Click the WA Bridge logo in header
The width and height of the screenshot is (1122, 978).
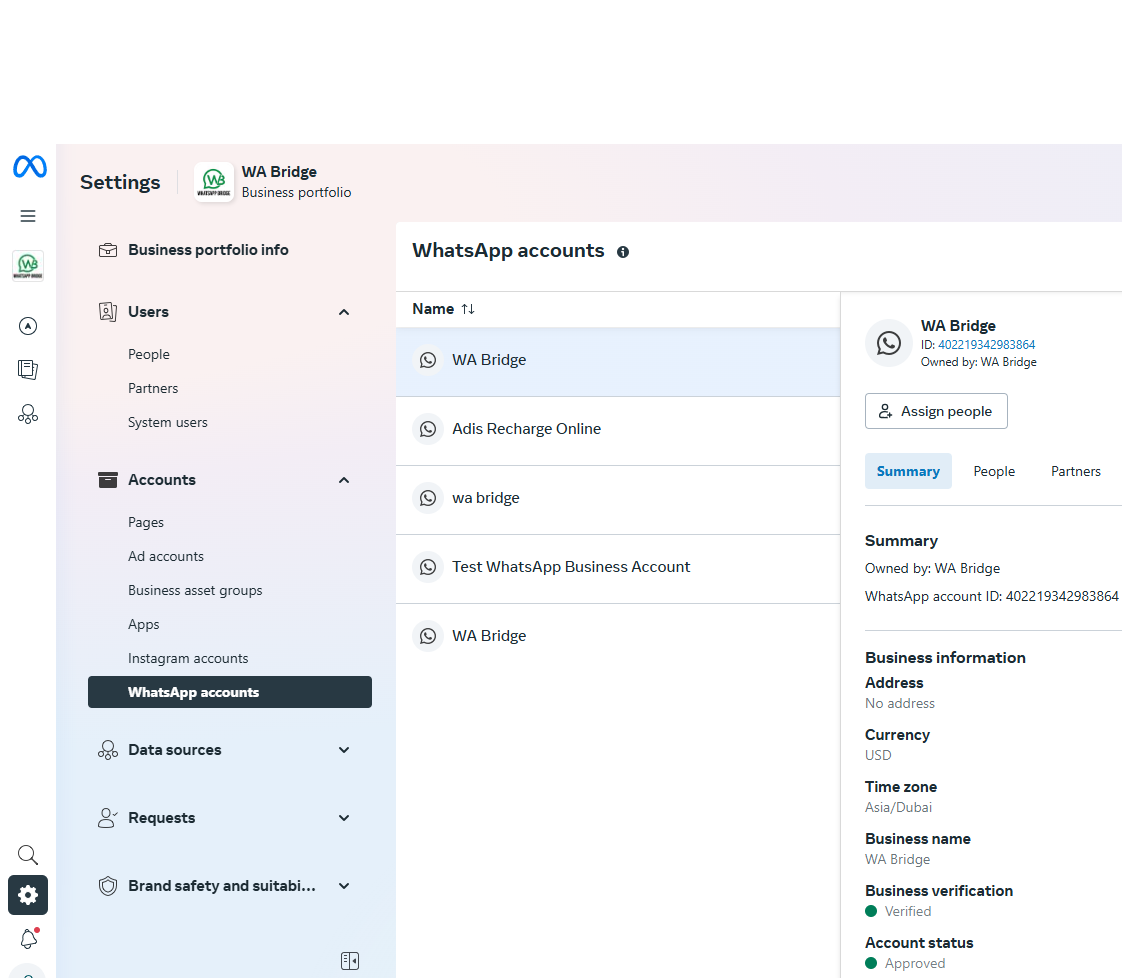point(214,182)
